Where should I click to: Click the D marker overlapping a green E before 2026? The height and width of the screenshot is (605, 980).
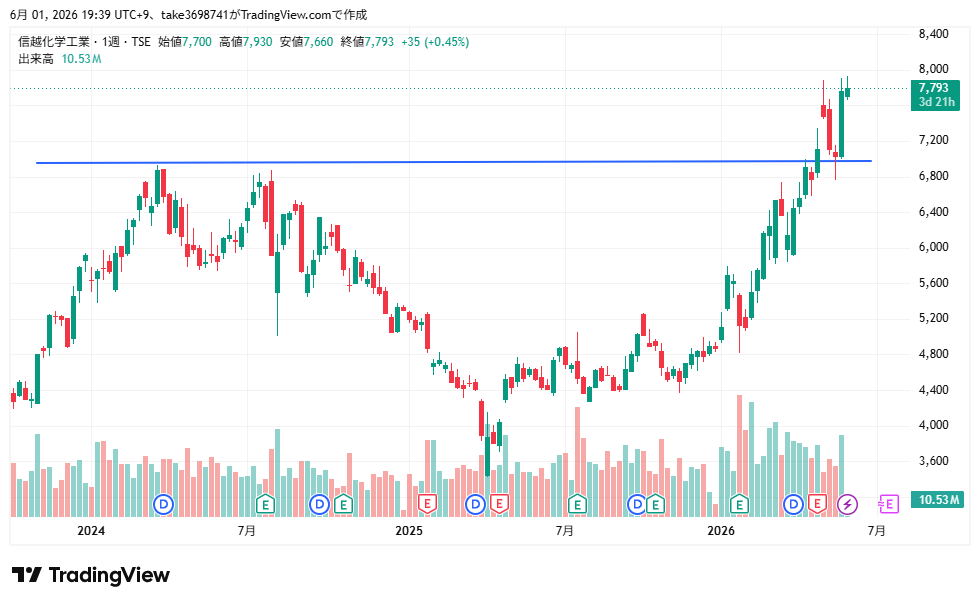coord(636,504)
